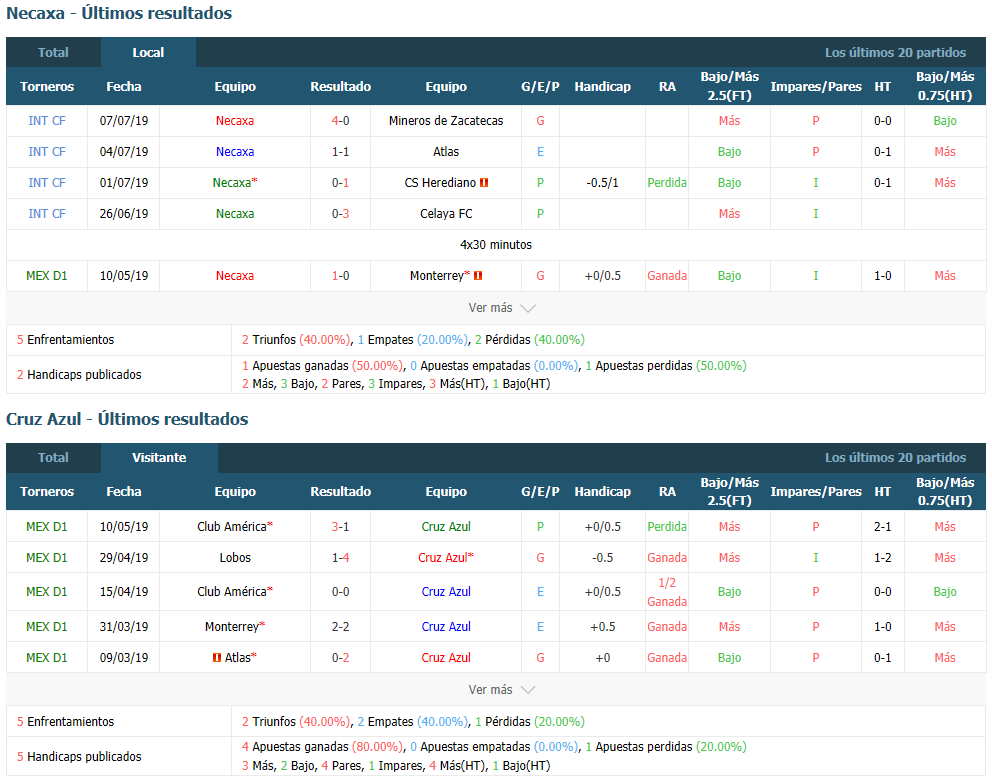Open INT CF tournament link for 04/07/19

[47, 152]
